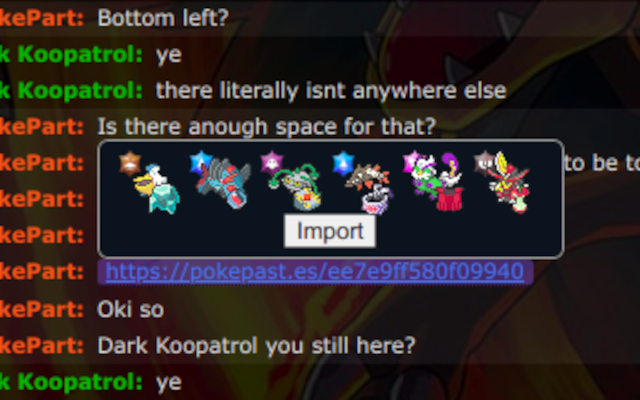Click the brown Ground tera icon by Pelipper

130,163
